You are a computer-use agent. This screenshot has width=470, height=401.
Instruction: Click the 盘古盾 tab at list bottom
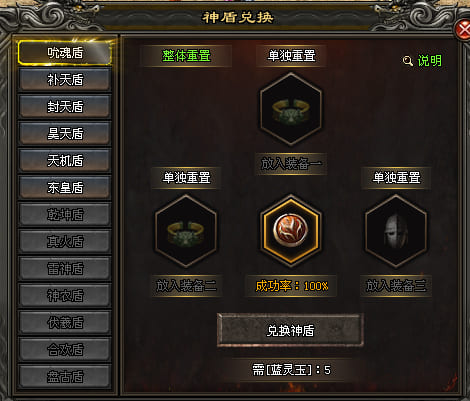click(65, 377)
